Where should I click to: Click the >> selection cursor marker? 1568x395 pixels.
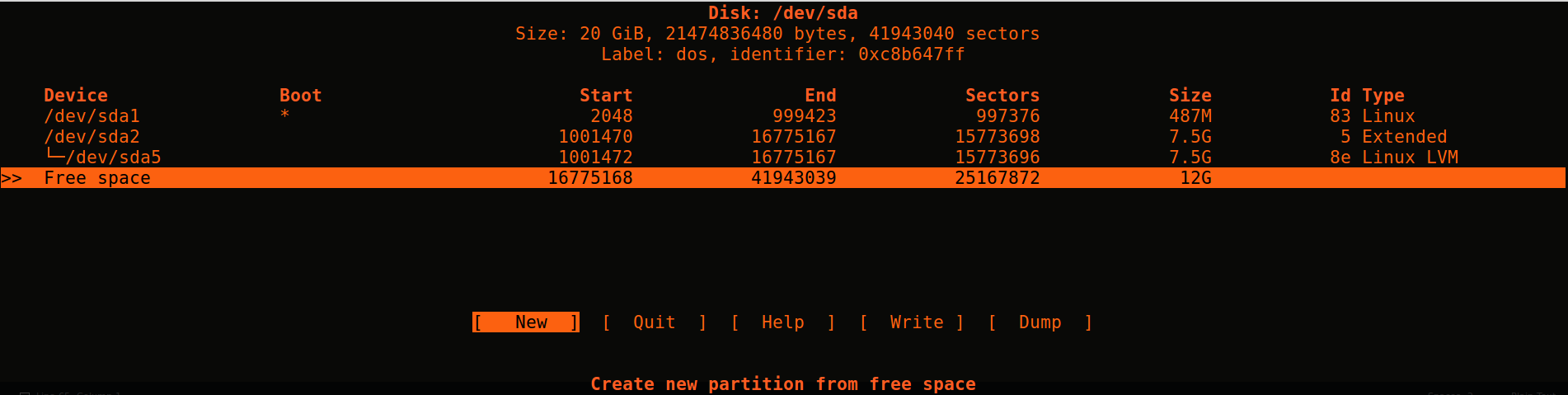click(12, 178)
